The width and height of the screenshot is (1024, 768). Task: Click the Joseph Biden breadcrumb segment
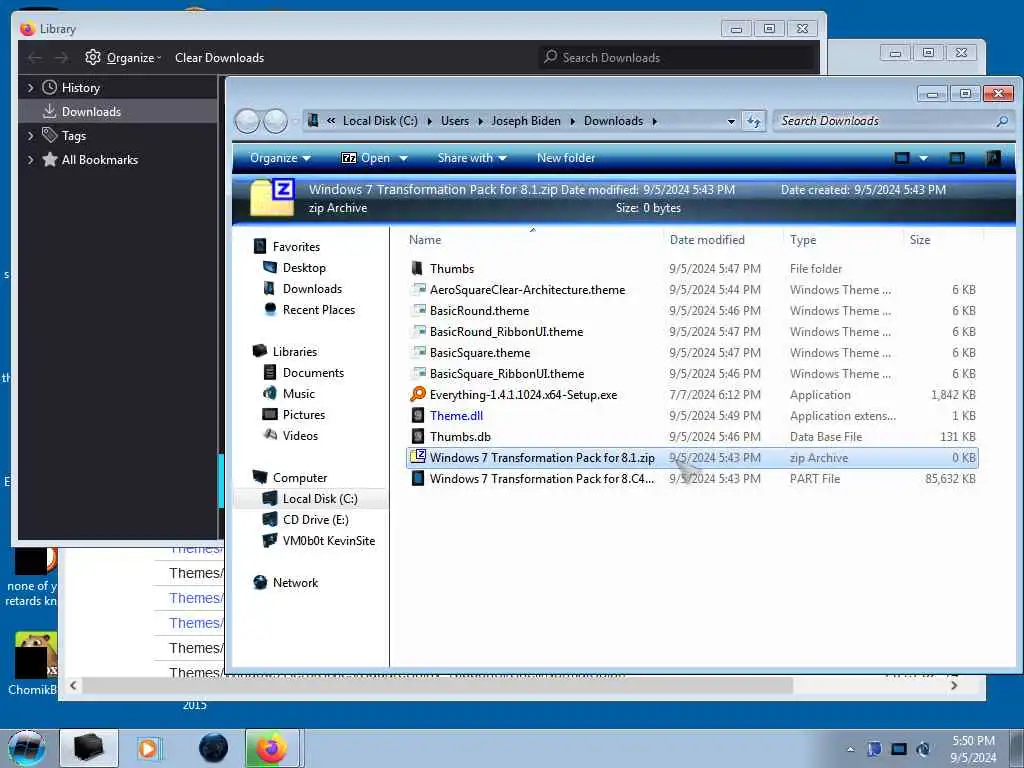[526, 121]
